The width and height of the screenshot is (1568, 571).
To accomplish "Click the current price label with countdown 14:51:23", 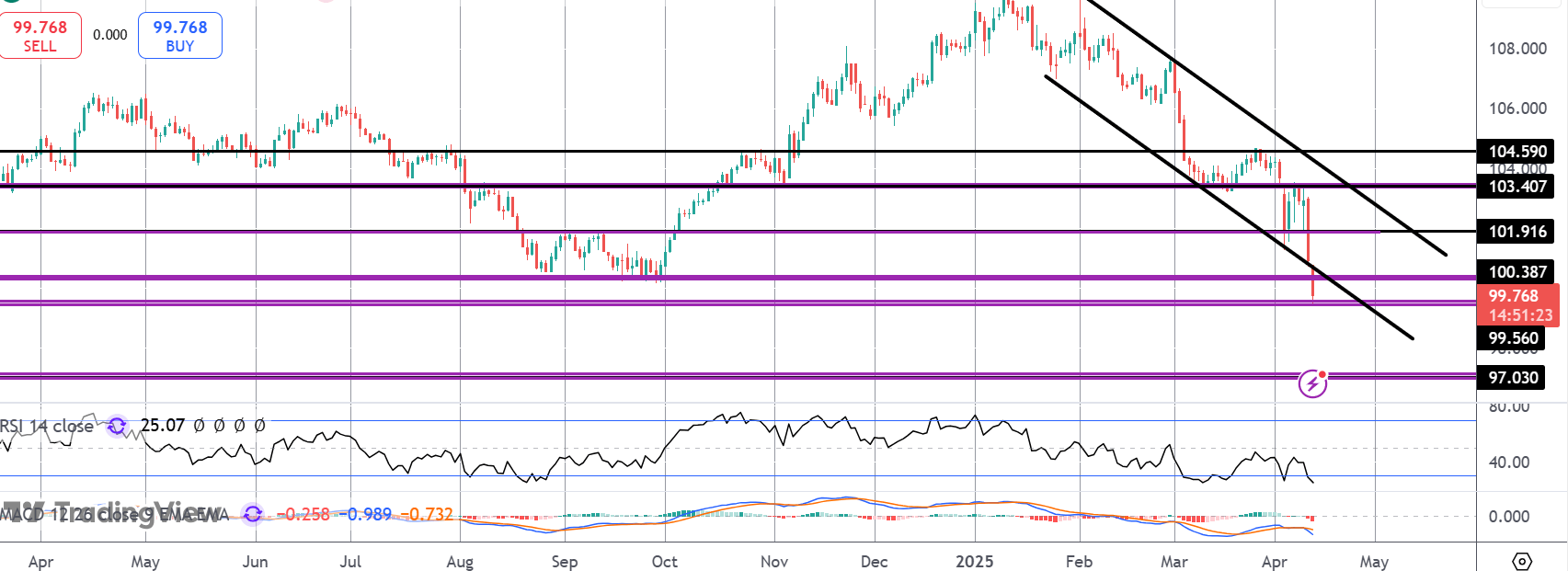I will (x=1518, y=305).
